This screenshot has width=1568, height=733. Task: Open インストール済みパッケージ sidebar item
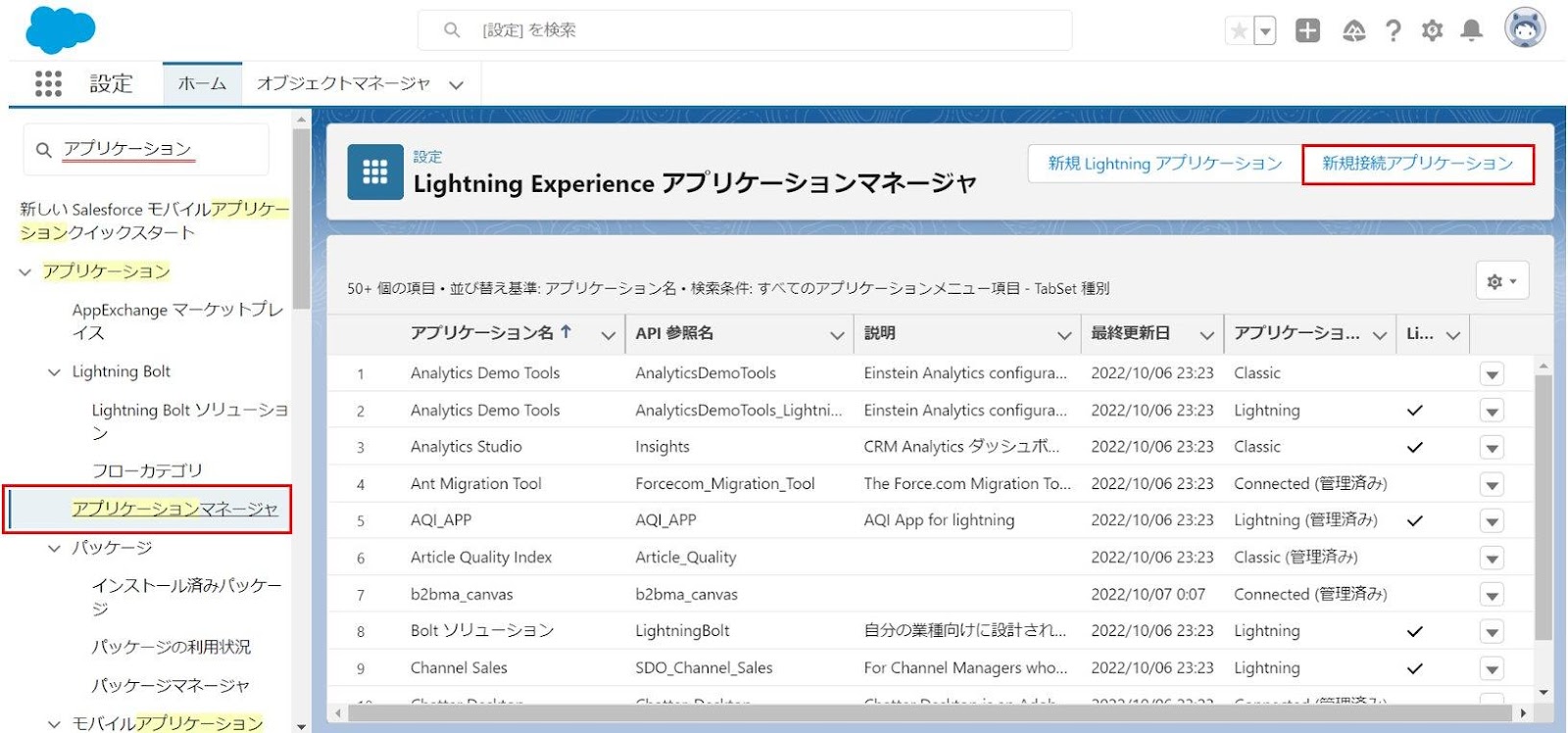point(186,597)
